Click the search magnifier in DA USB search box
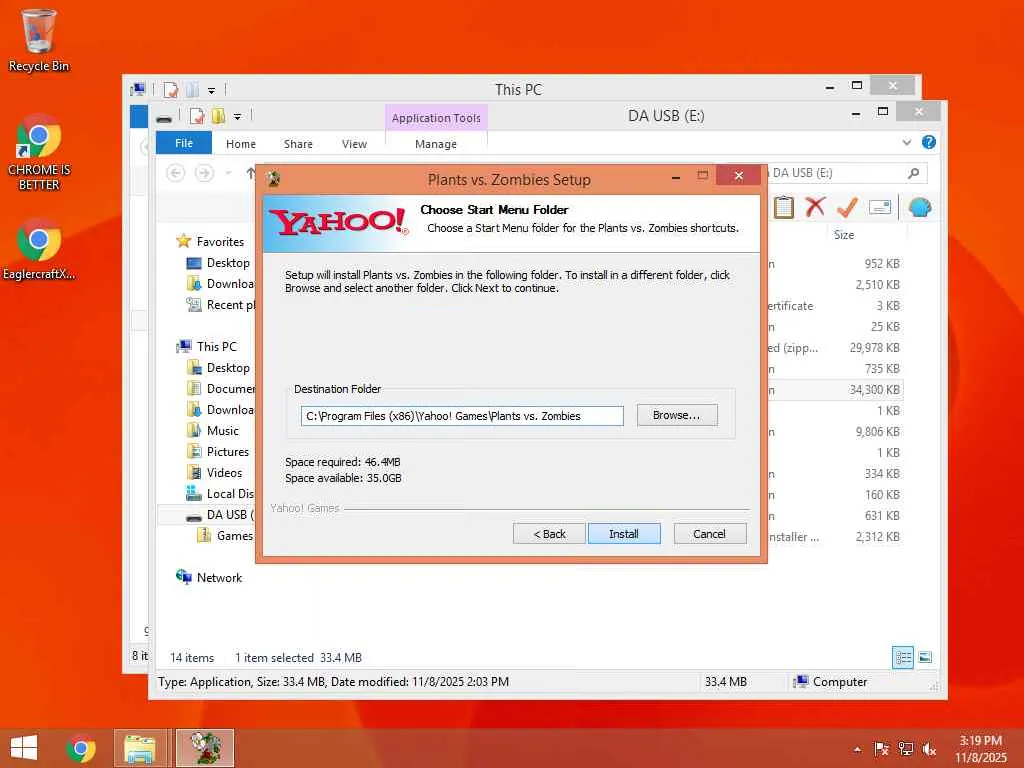 [914, 172]
